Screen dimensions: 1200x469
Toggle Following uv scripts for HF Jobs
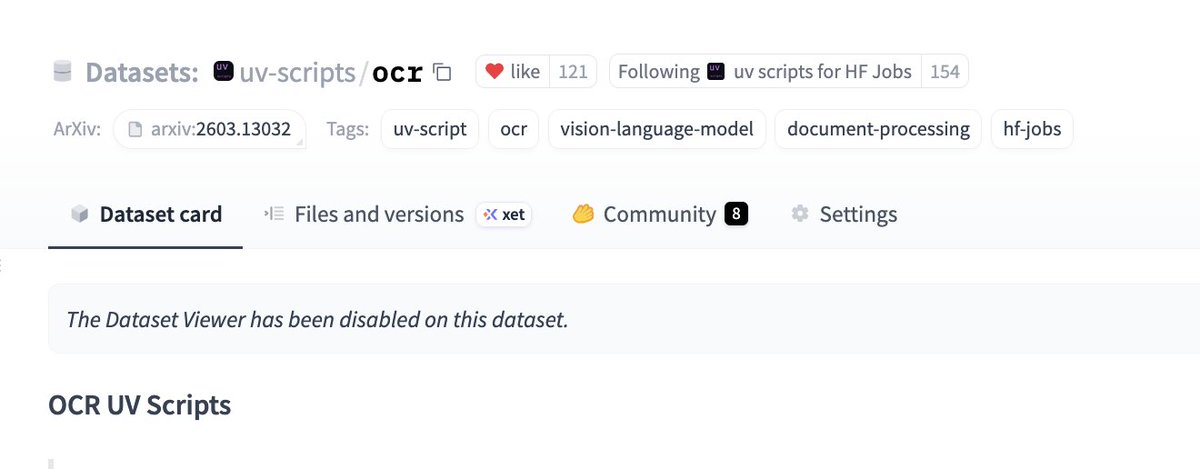pos(765,71)
